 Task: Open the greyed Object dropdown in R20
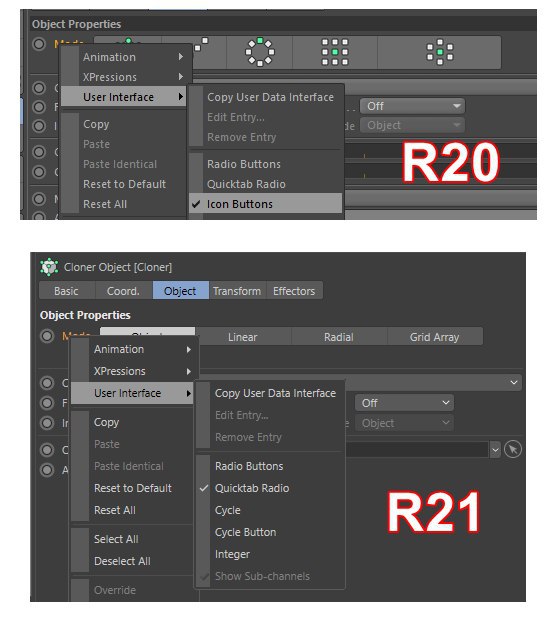[x=412, y=125]
